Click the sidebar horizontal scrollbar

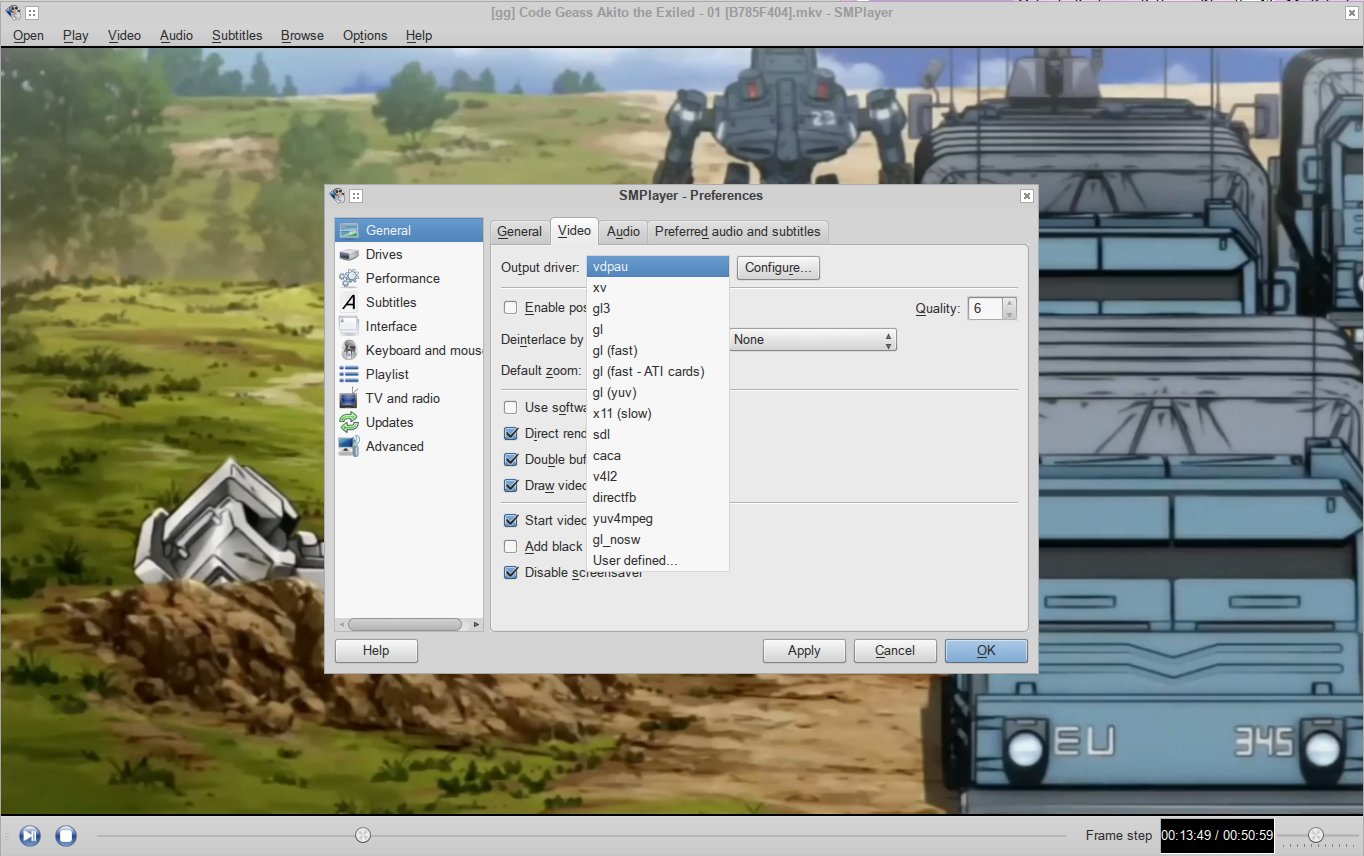click(405, 625)
